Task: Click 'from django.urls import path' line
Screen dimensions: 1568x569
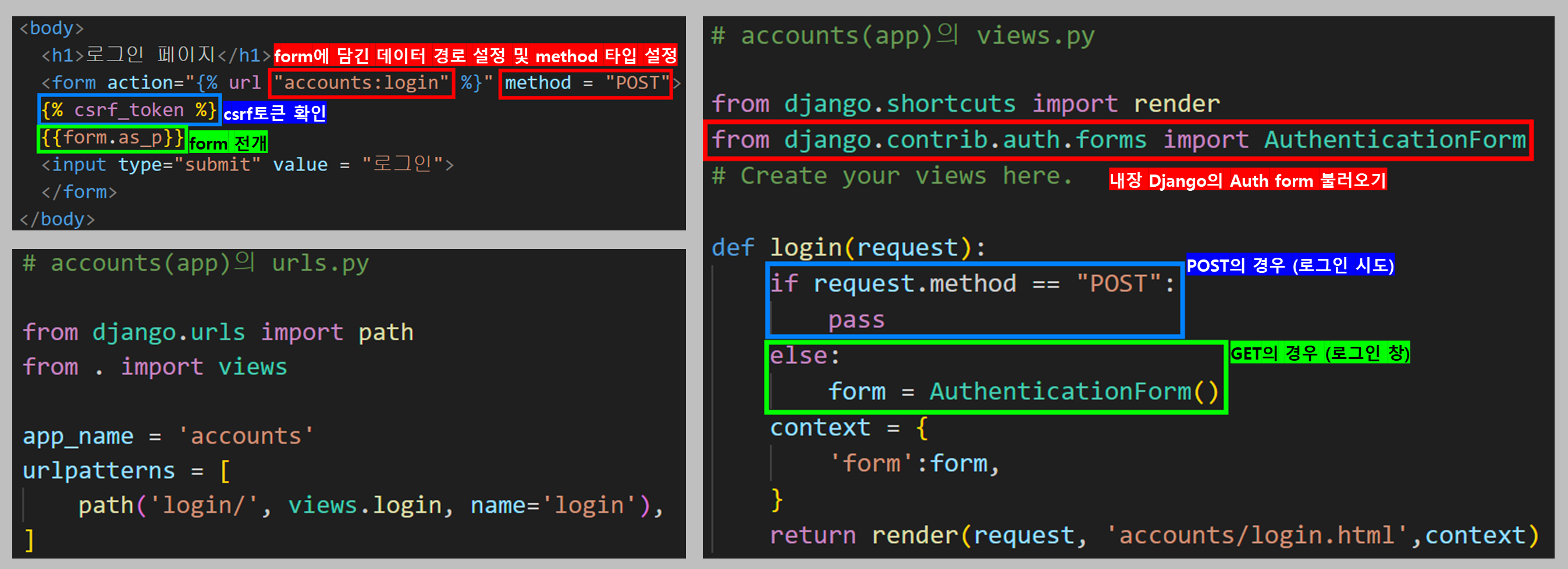Action: point(218,332)
